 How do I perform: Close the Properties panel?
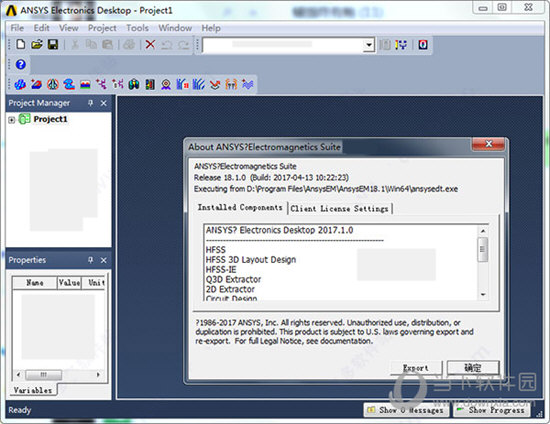[103, 260]
